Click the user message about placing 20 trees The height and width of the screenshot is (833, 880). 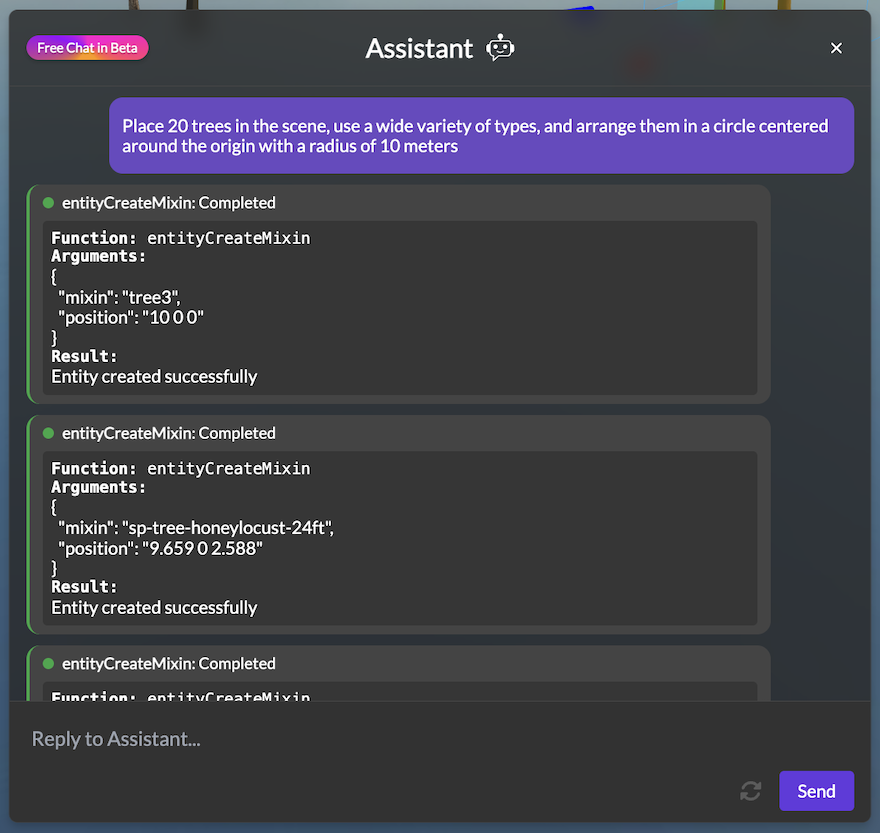[x=481, y=136]
